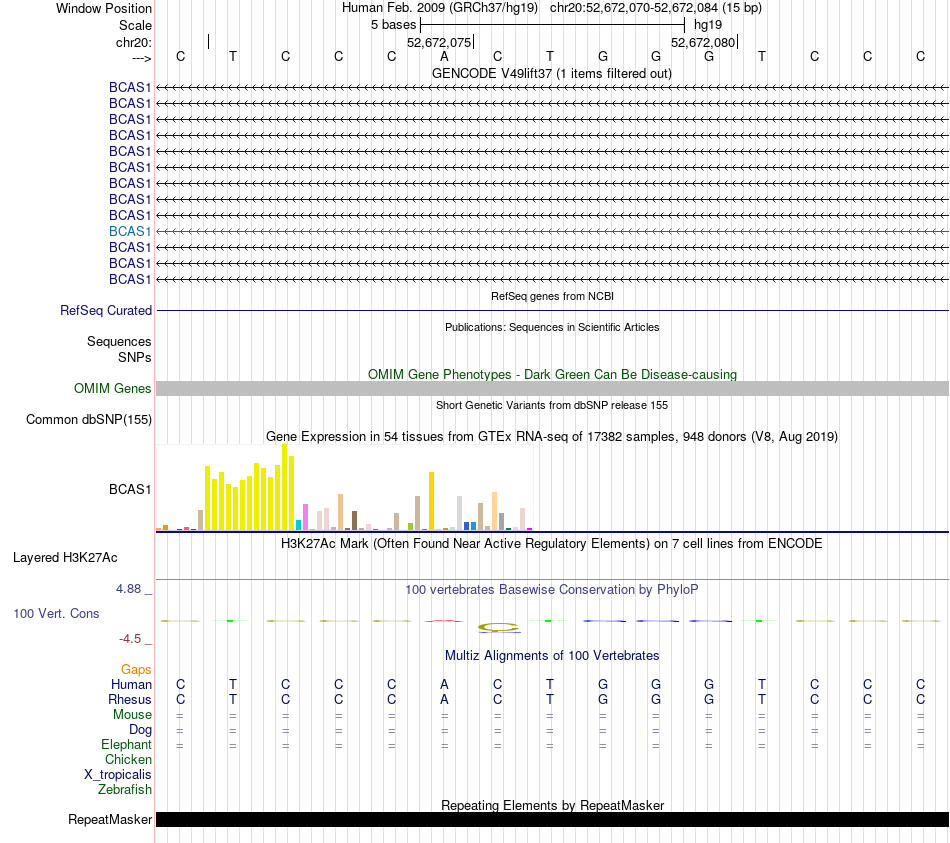The height and width of the screenshot is (843, 950).
Task: Click the hg19 scale label
Action: pyautogui.click(x=708, y=25)
